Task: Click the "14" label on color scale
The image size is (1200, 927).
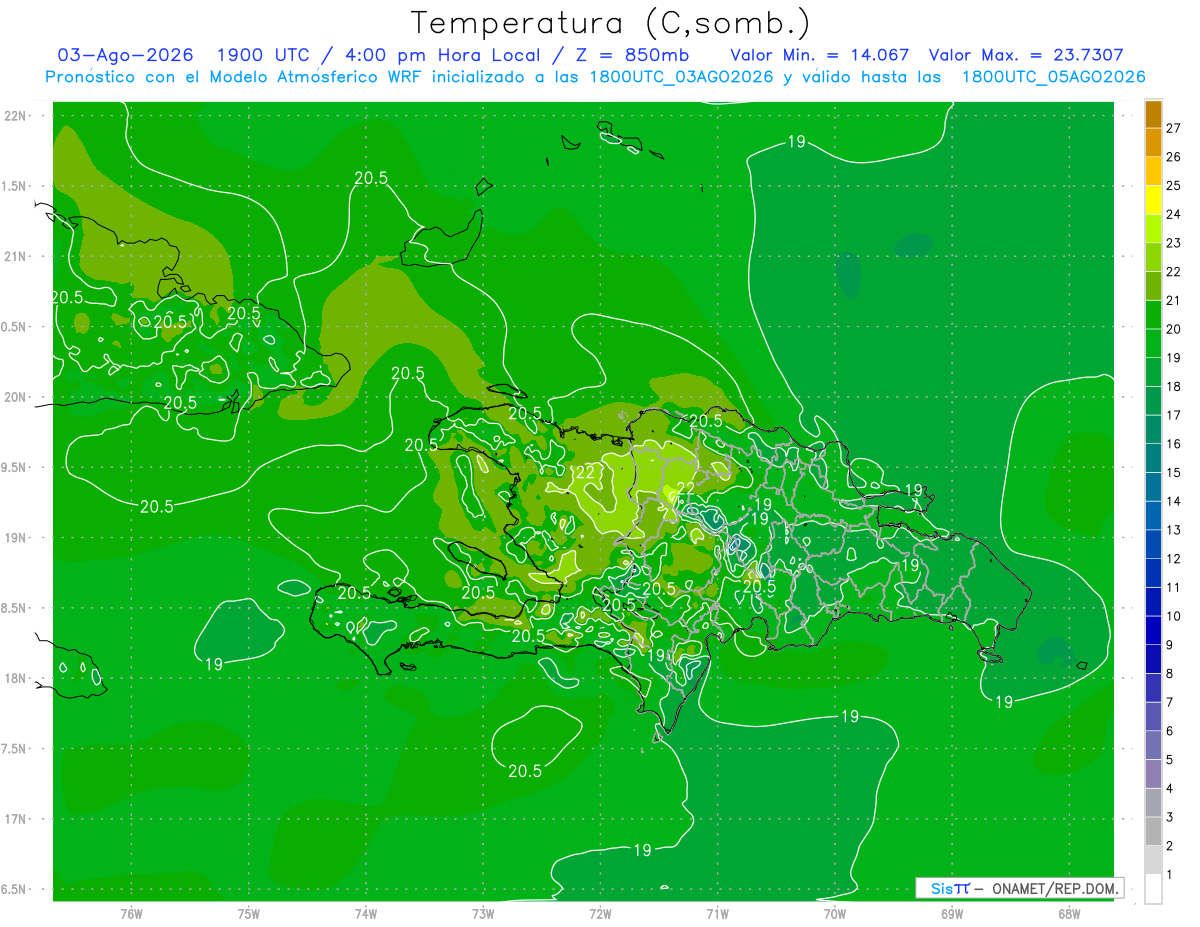Action: (1174, 501)
